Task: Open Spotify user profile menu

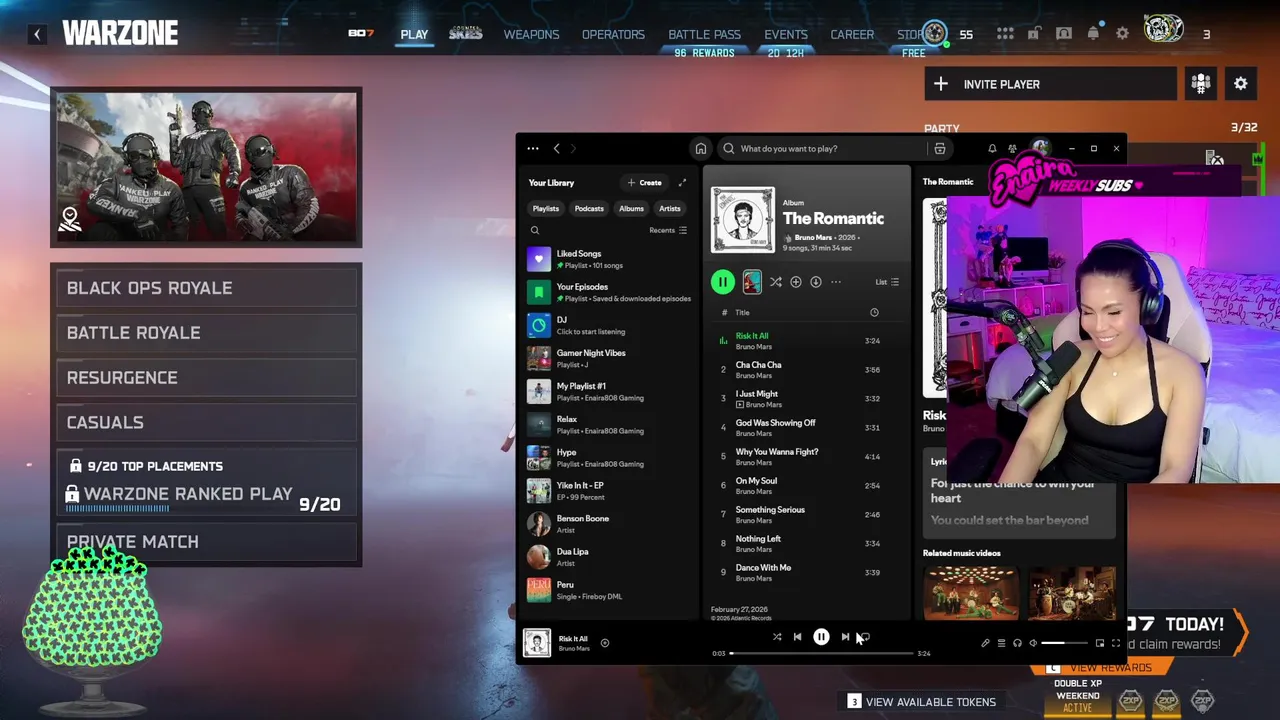Action: (1040, 148)
